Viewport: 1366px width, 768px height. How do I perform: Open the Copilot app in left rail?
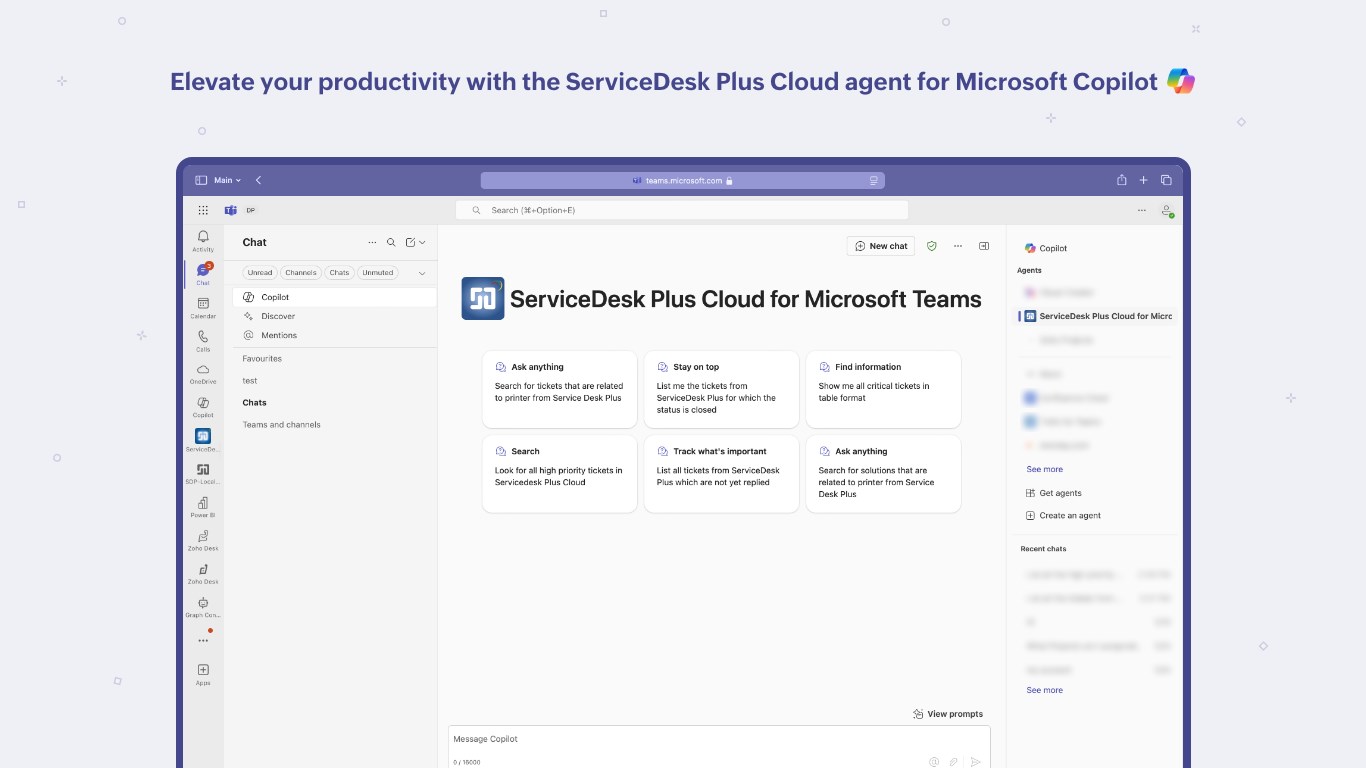point(203,406)
